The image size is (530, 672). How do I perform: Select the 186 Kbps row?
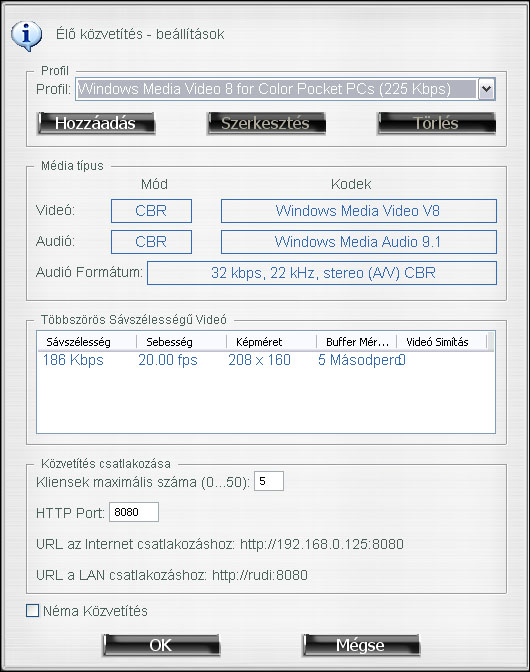coord(266,360)
